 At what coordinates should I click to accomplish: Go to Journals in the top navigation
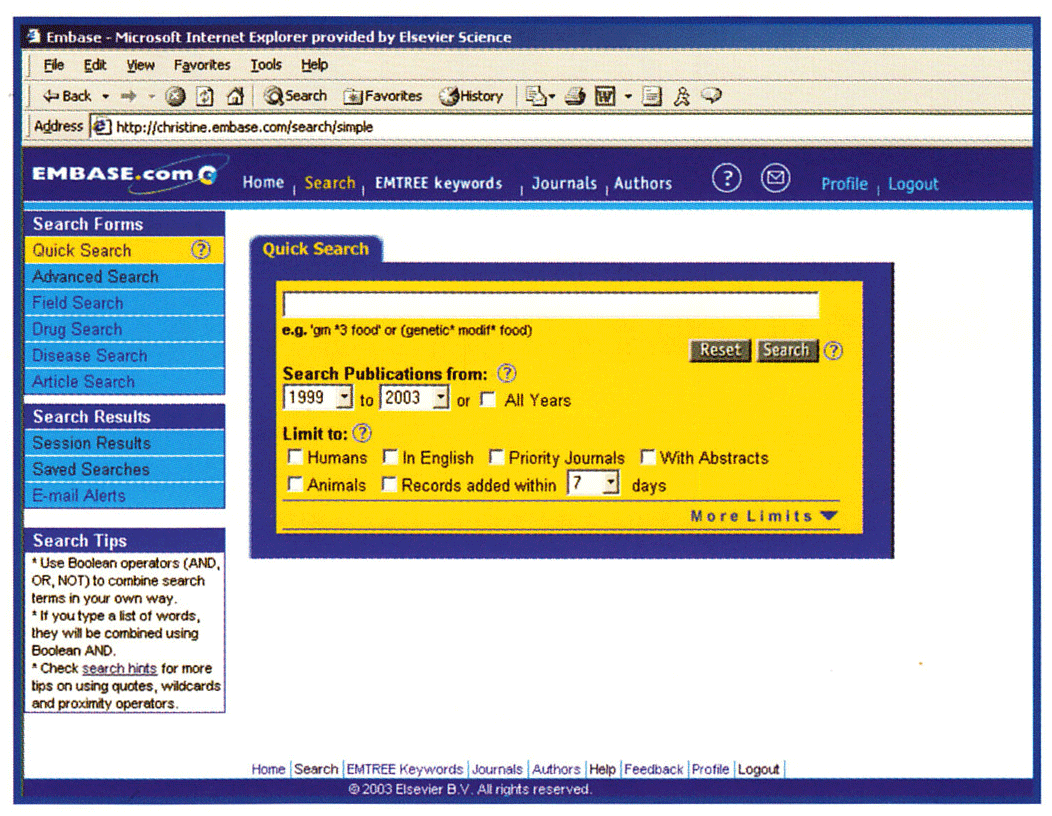[564, 183]
